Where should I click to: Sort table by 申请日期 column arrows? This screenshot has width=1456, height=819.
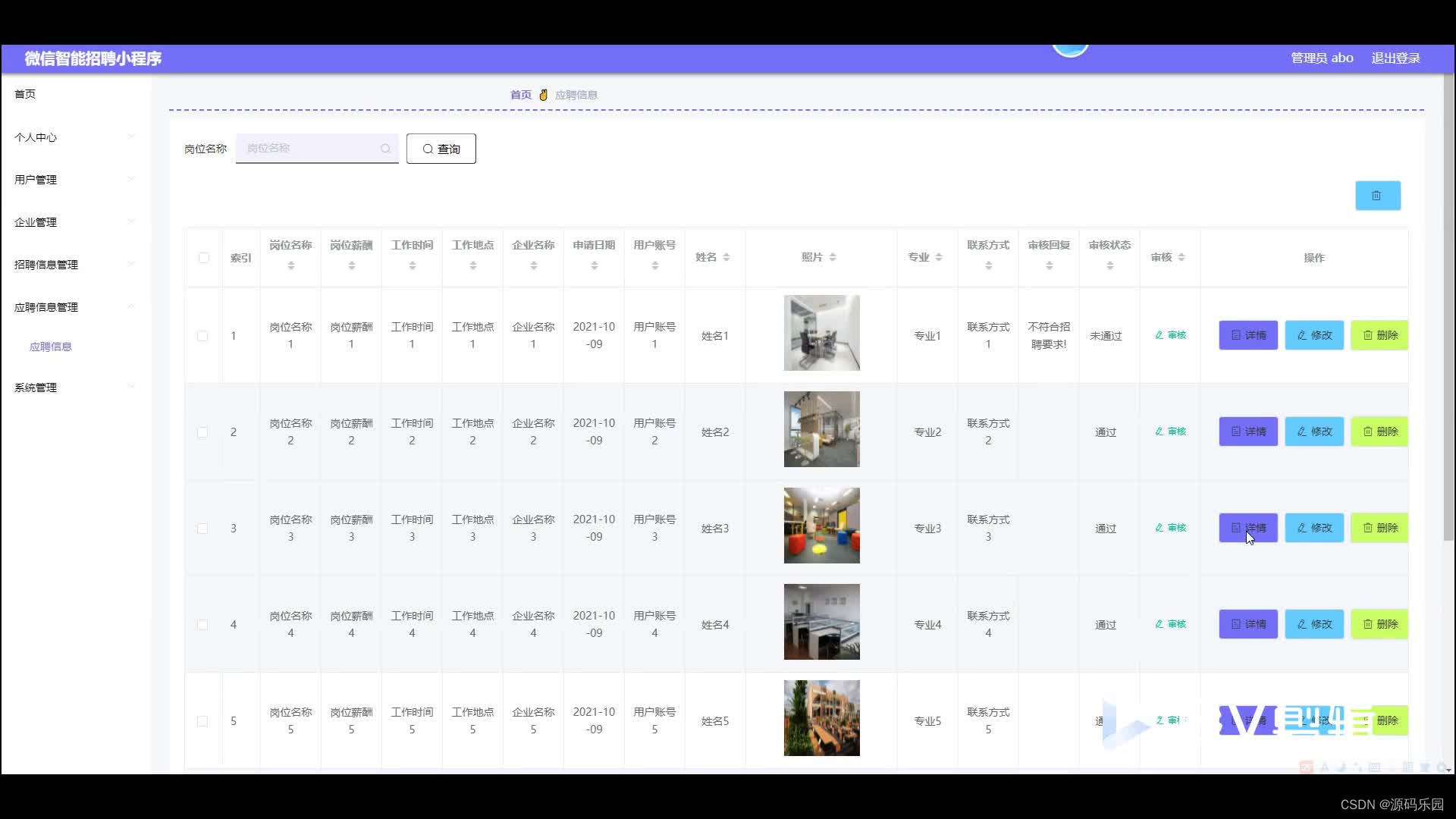coord(594,265)
